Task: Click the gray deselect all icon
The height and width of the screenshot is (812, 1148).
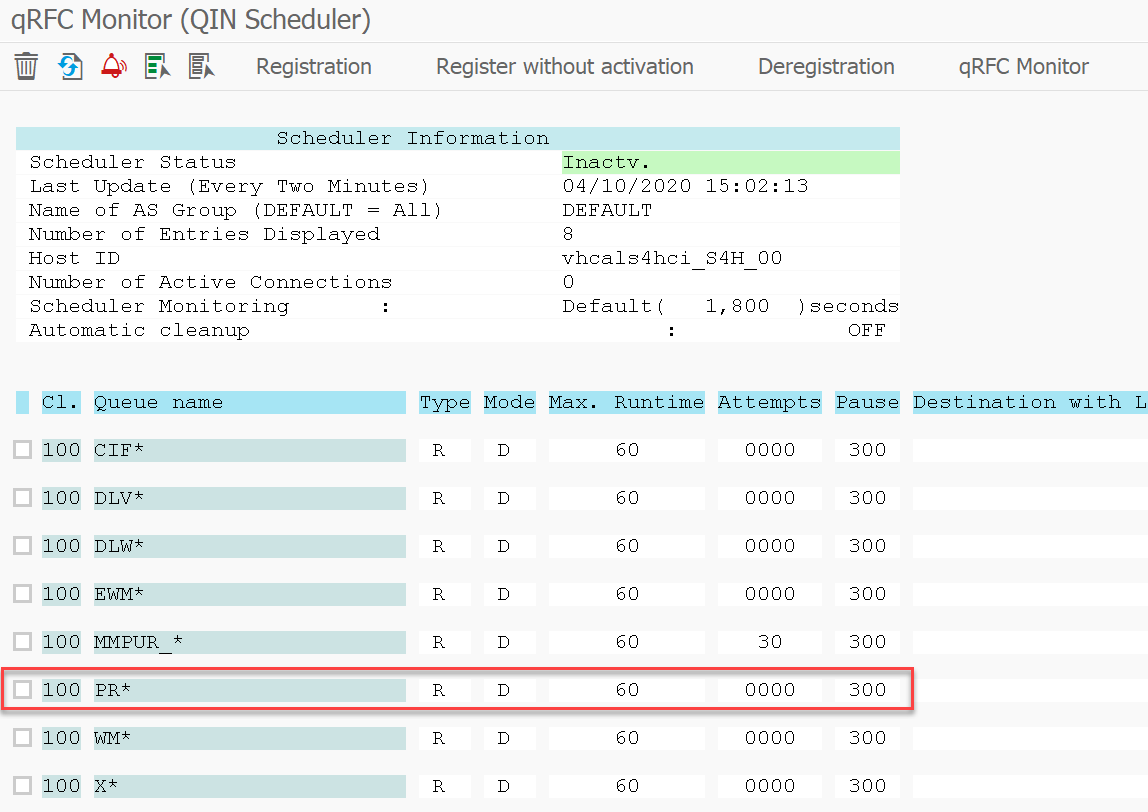Action: 202,67
